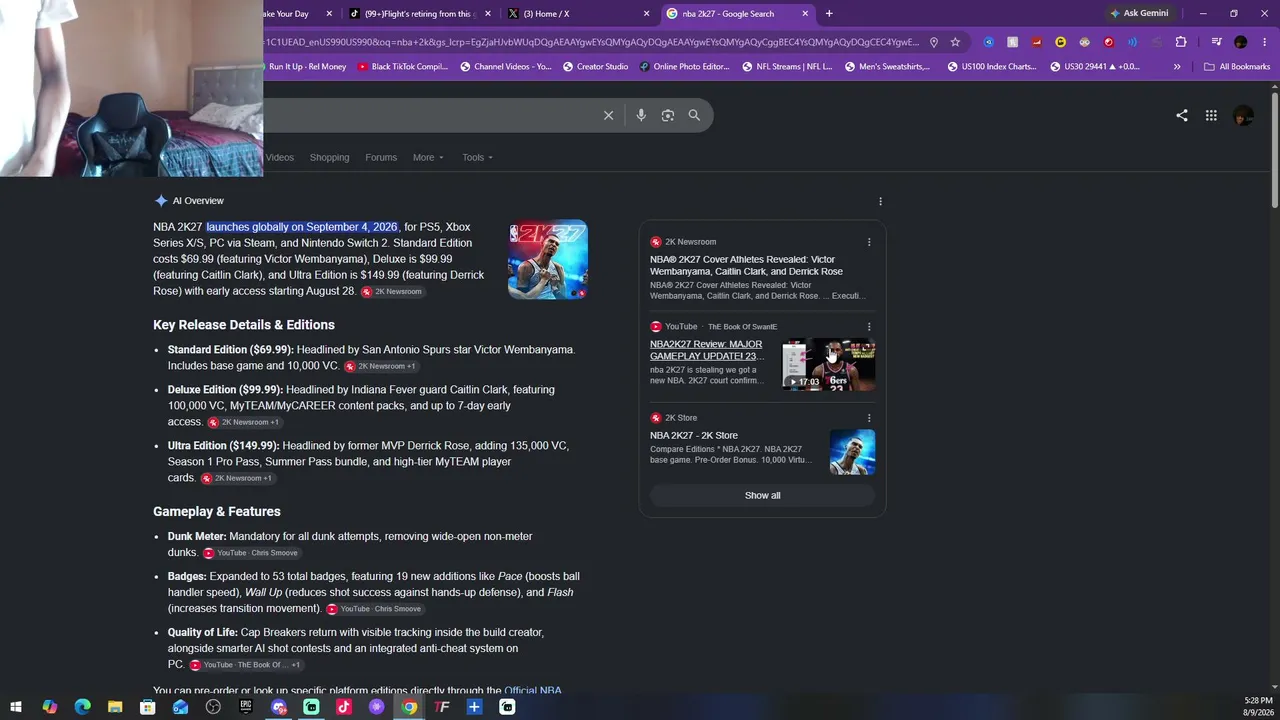Screen dimensions: 1280x720
Task: Open the Channel Videos bookmark
Action: coord(505,67)
